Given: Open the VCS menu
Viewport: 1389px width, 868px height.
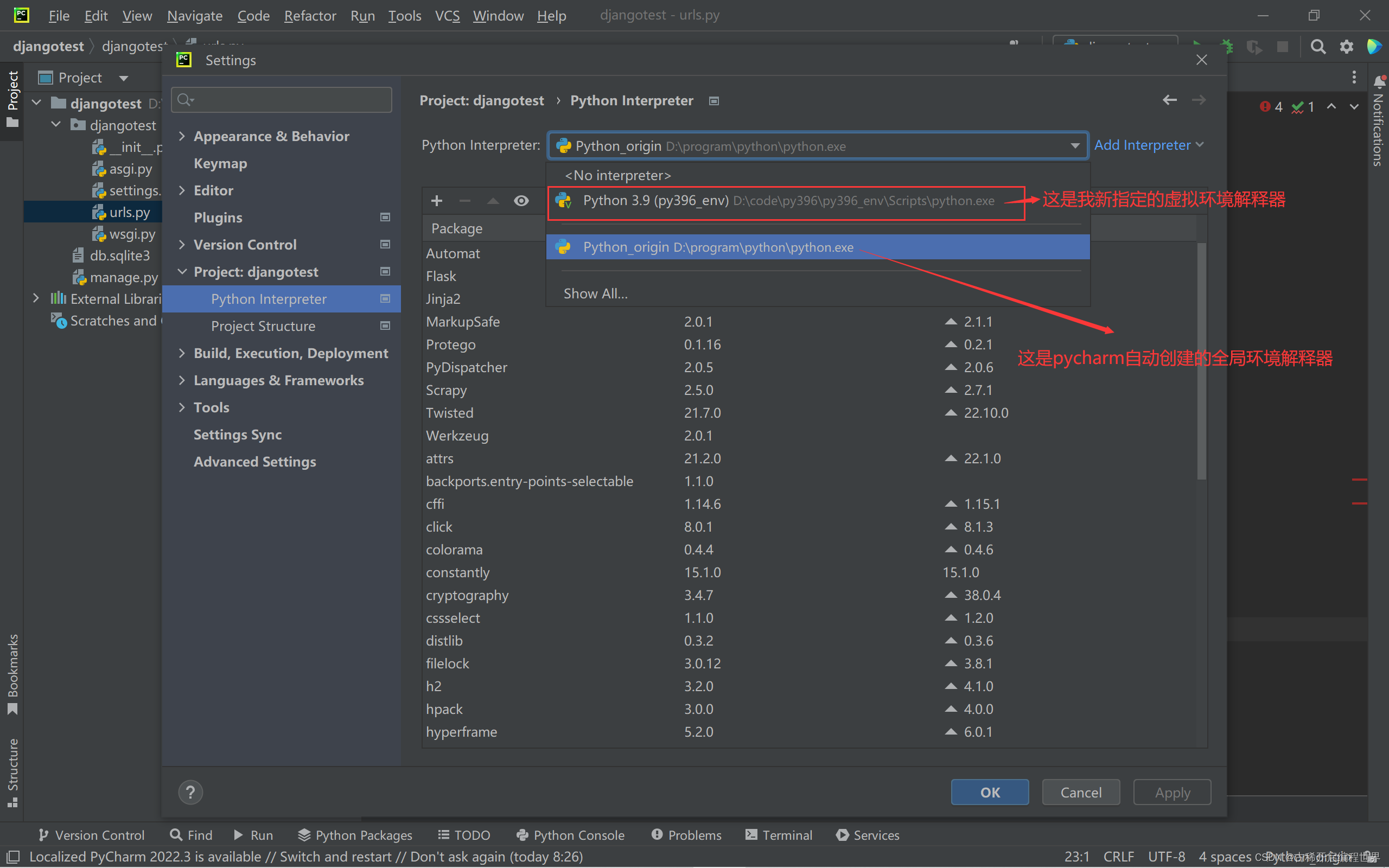Looking at the screenshot, I should 447,16.
